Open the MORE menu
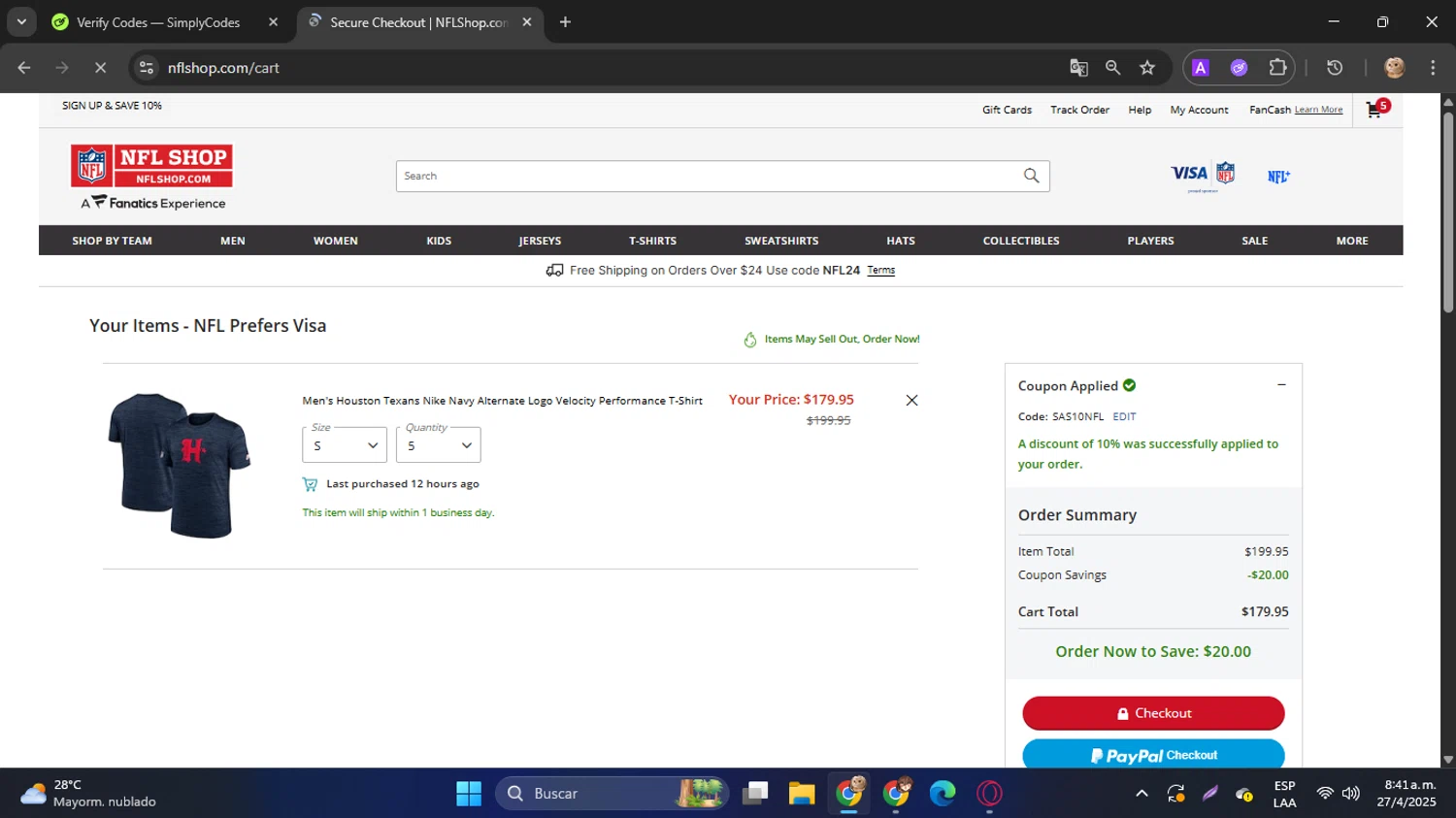Screen dimensions: 1456x818 pyautogui.click(x=1352, y=241)
